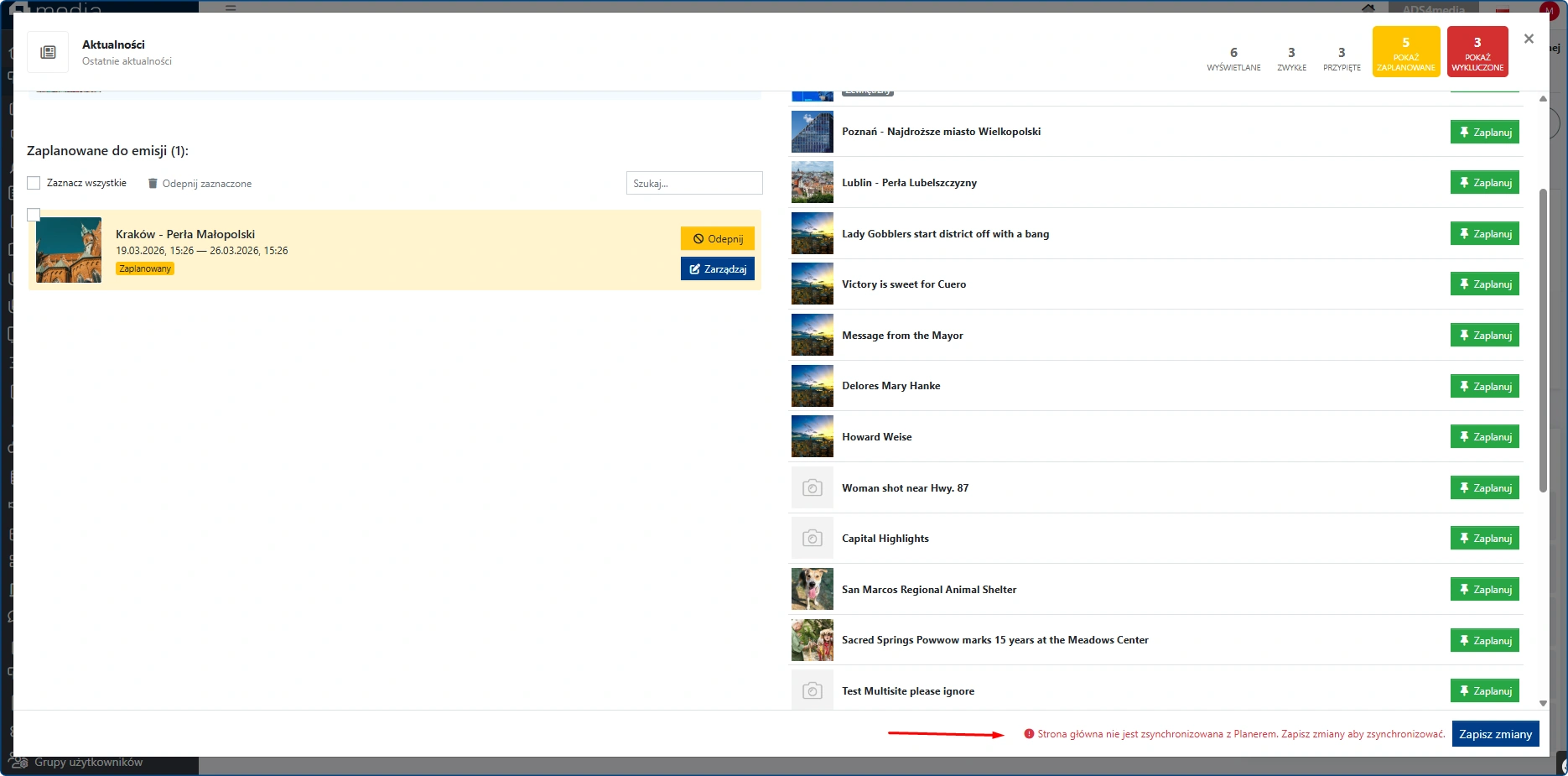This screenshot has width=1568, height=776.
Task: Click camera placeholder for Woman shot near Hwy. 87
Action: point(812,487)
